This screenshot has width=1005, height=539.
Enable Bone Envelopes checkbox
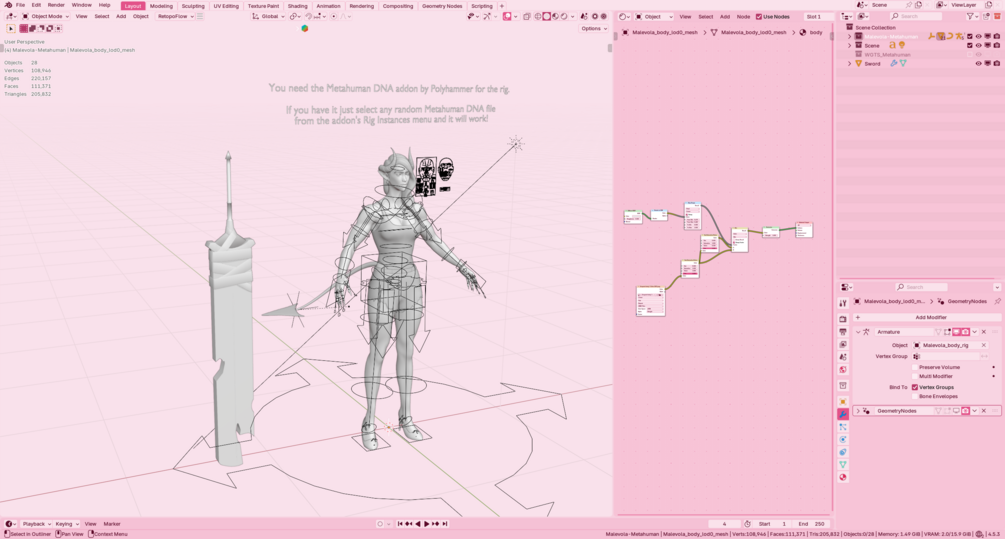click(x=915, y=396)
